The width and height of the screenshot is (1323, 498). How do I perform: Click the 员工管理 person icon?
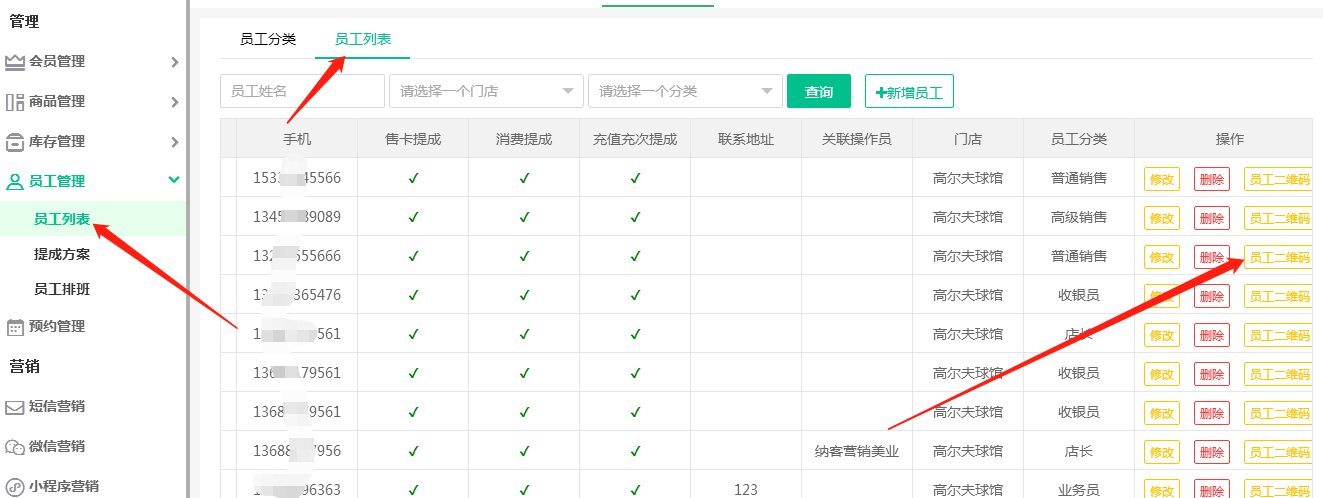pyautogui.click(x=15, y=182)
